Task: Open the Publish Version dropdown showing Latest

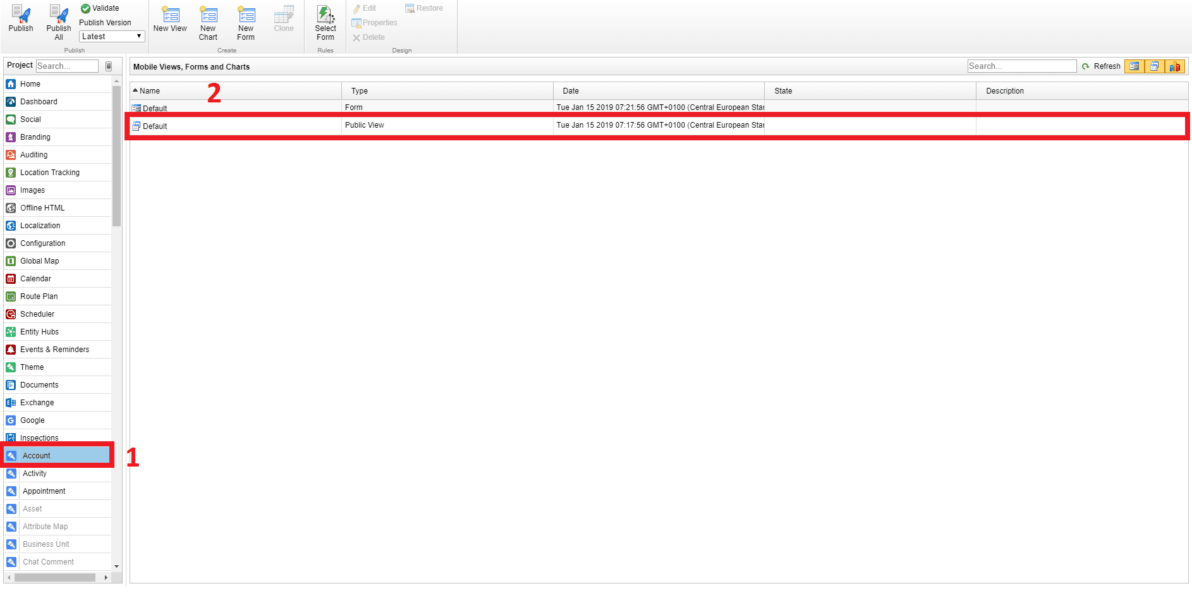Action: [x=110, y=35]
